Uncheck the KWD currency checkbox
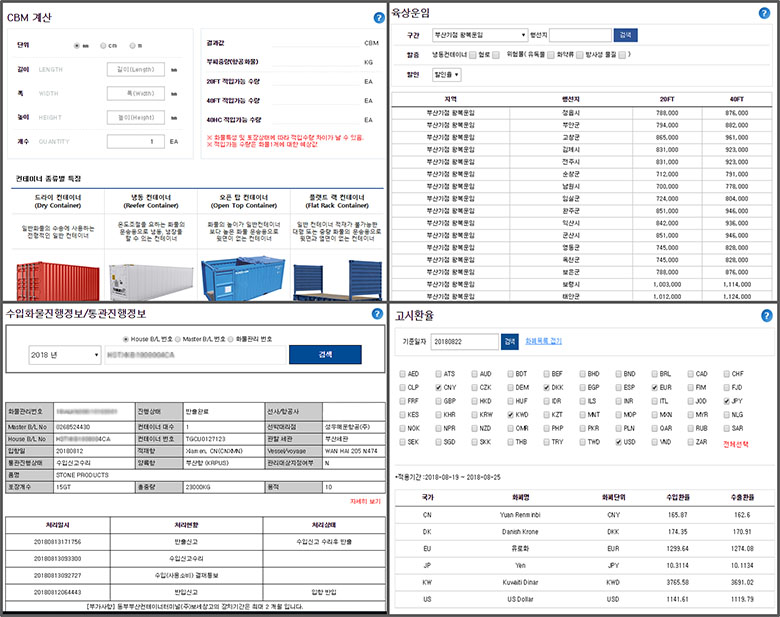Viewport: 780px width, 617px height. click(x=510, y=414)
